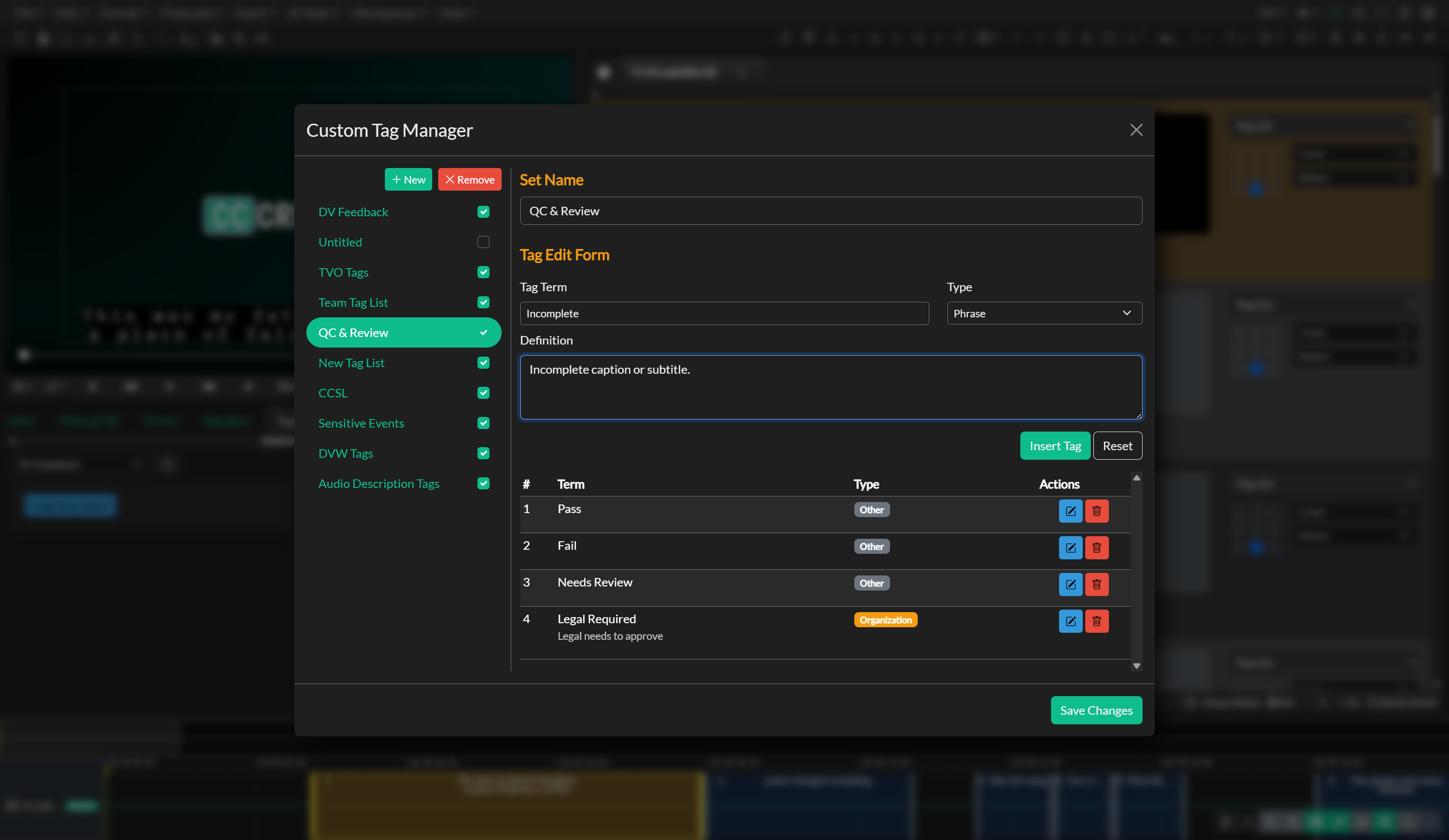Delete the Fail tag

pos(1096,548)
